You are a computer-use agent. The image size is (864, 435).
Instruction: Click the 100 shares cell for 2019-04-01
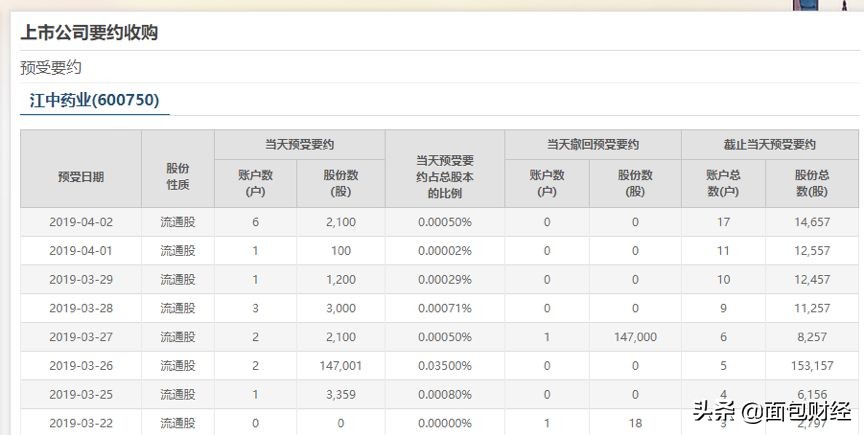pyautogui.click(x=341, y=251)
